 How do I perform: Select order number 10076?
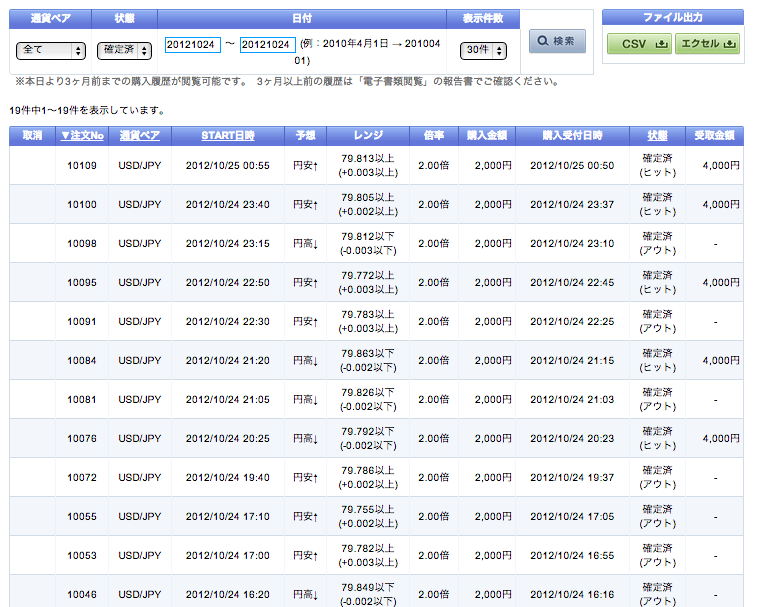coord(82,438)
